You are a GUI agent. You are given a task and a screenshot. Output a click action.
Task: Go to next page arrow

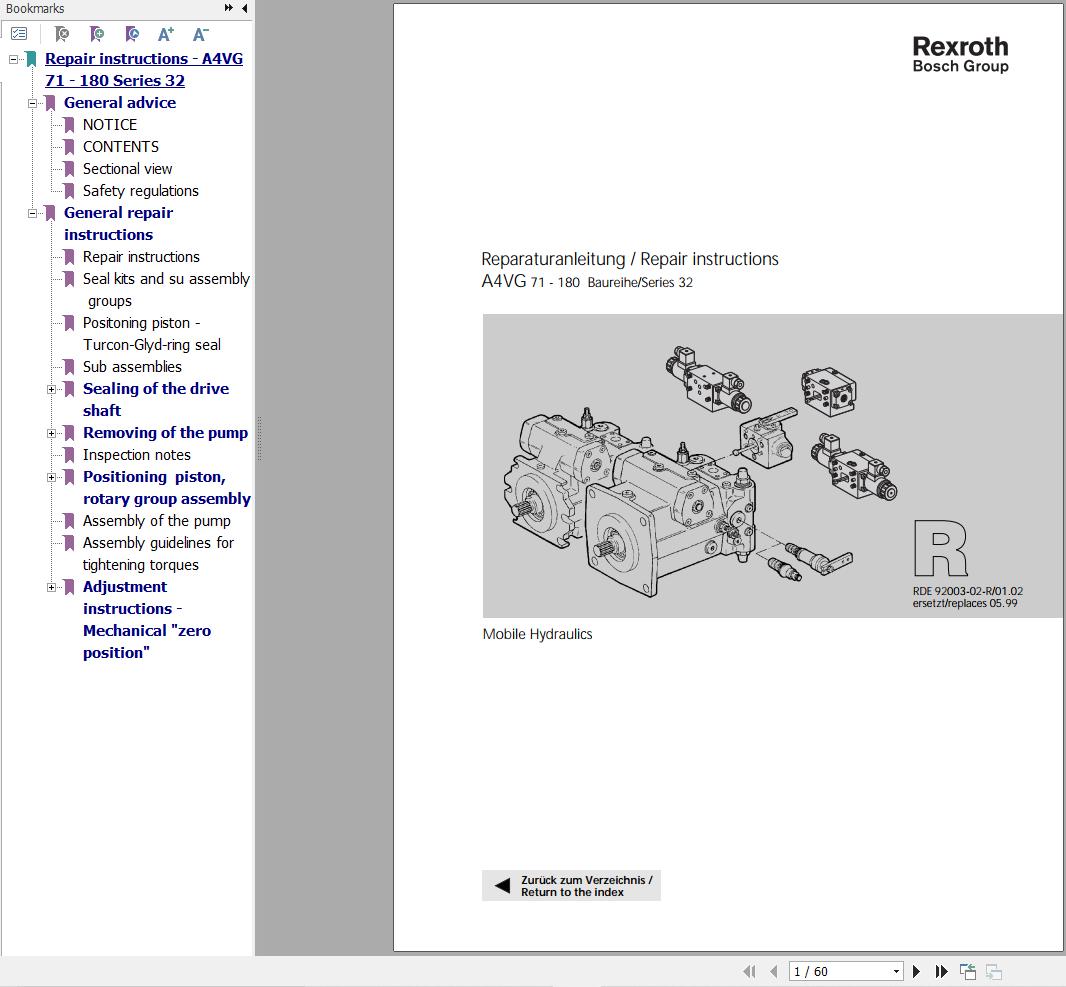tap(916, 971)
